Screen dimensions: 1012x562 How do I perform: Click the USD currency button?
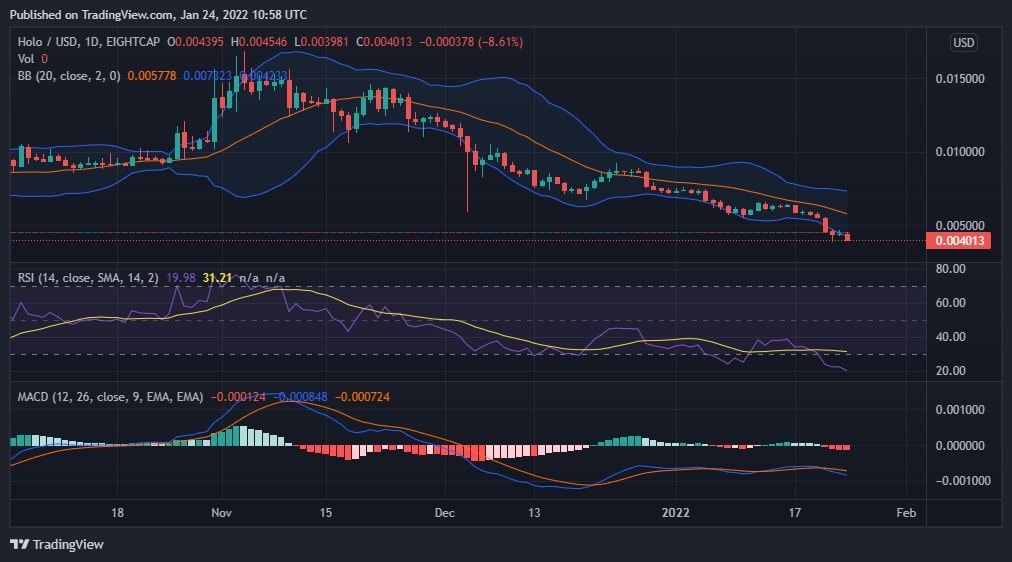(964, 43)
